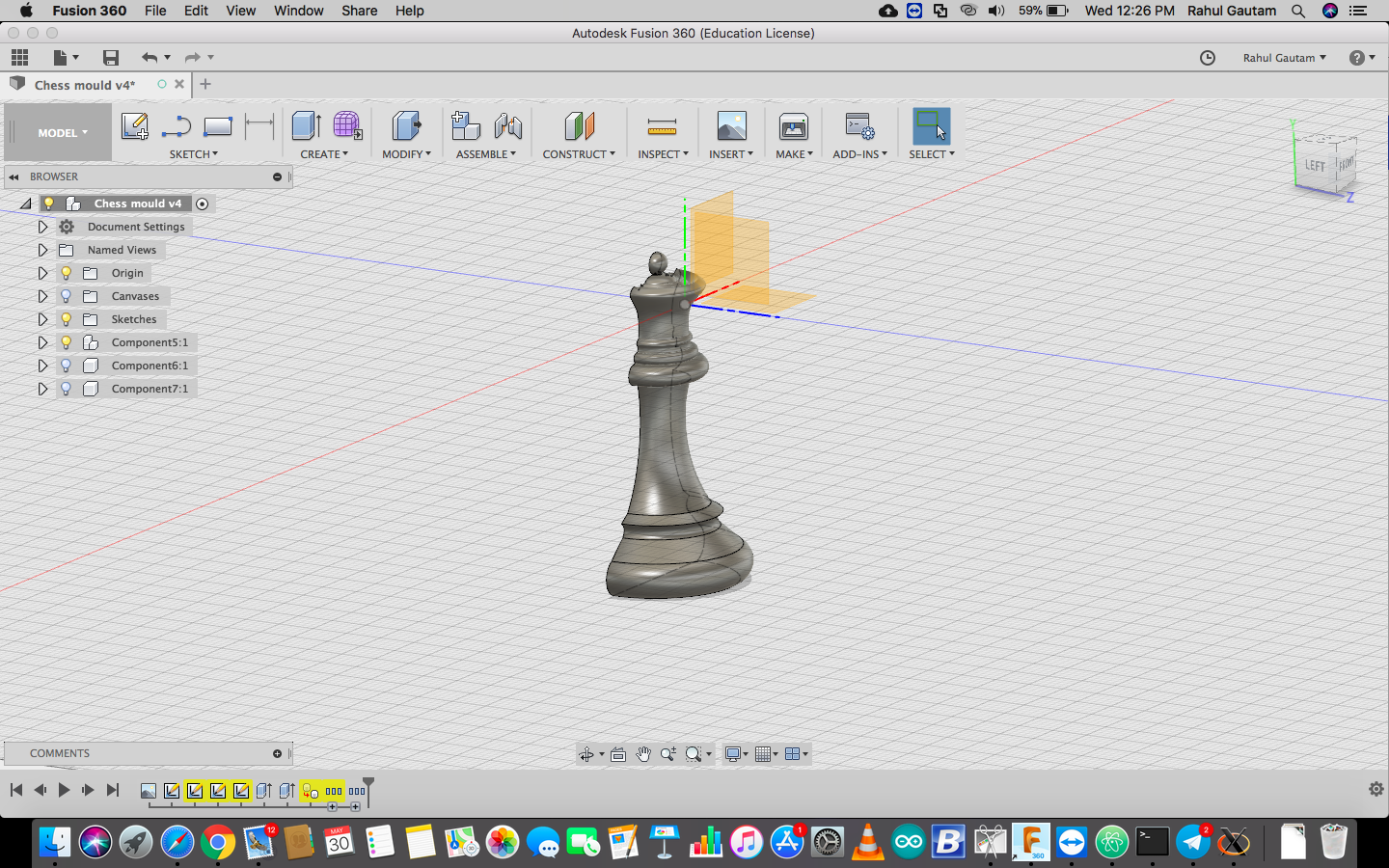Click the Save icon

(x=111, y=58)
